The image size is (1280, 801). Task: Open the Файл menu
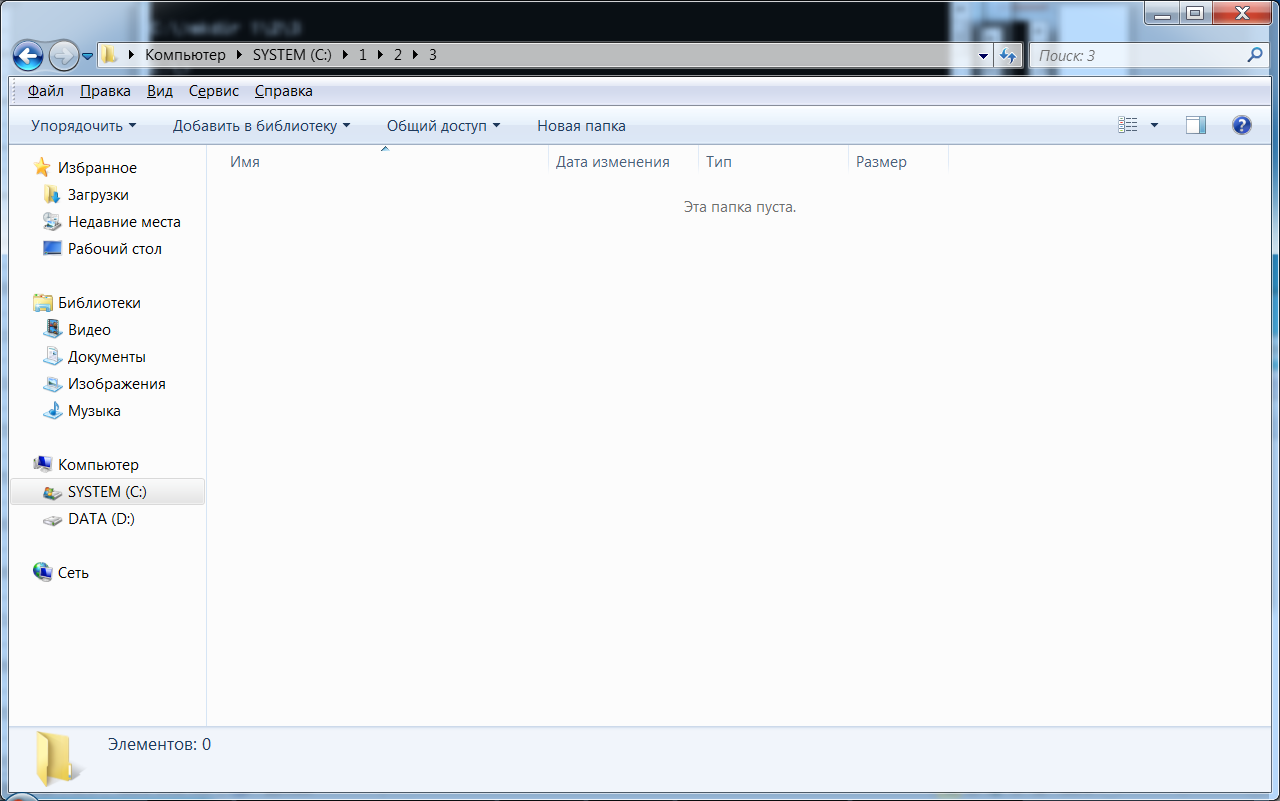(46, 91)
